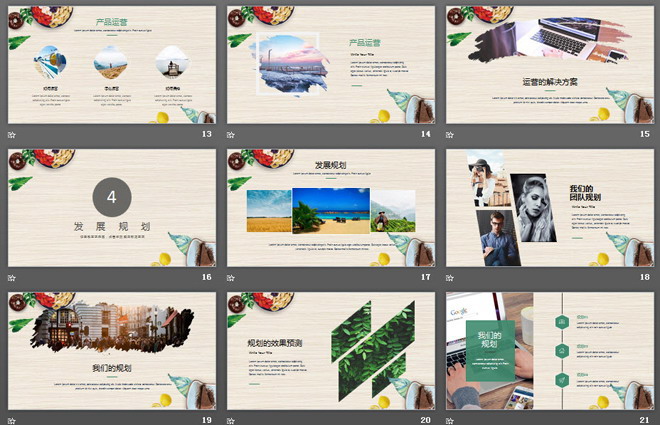The width and height of the screenshot is (660, 425).
Task: Preview animation star below slide 18
Action: pyautogui.click(x=450, y=277)
